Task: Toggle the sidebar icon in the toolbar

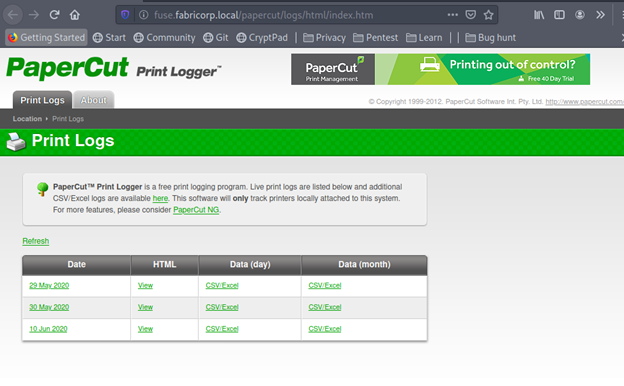Action: click(559, 15)
